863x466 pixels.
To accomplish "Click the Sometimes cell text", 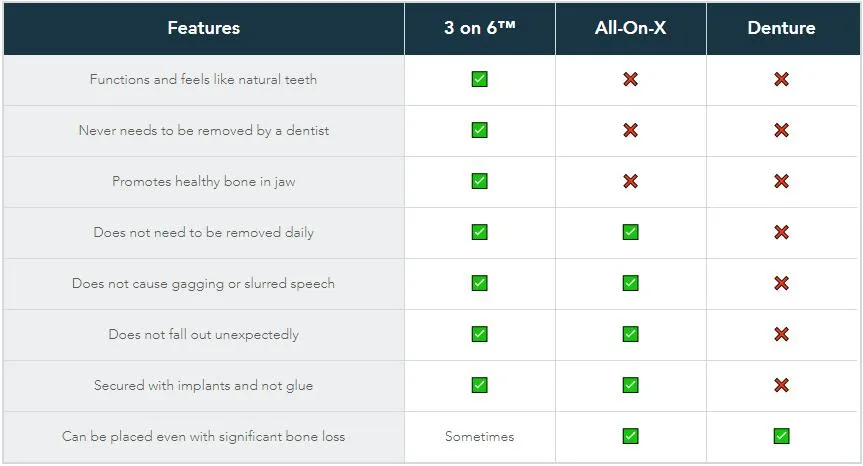I will click(x=479, y=436).
